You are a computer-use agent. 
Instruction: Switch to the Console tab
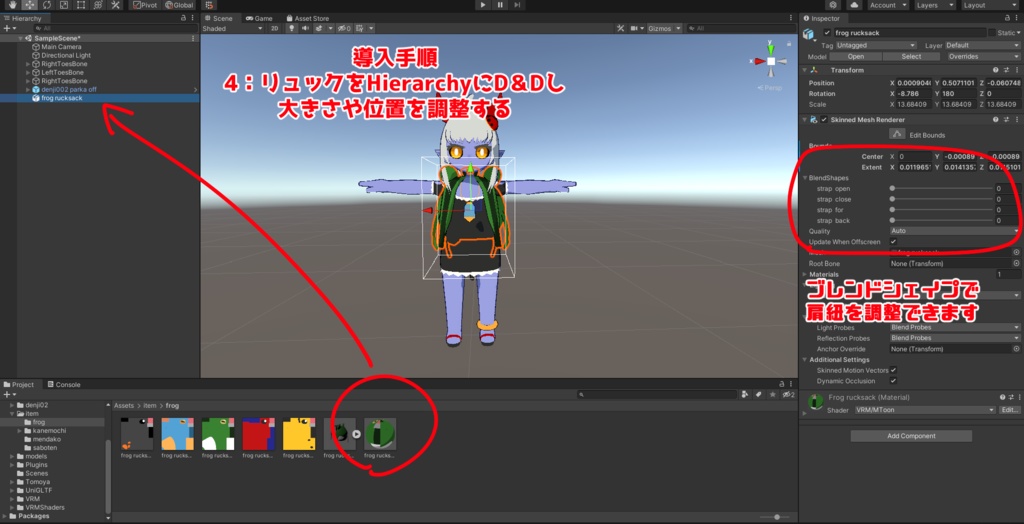[64, 385]
